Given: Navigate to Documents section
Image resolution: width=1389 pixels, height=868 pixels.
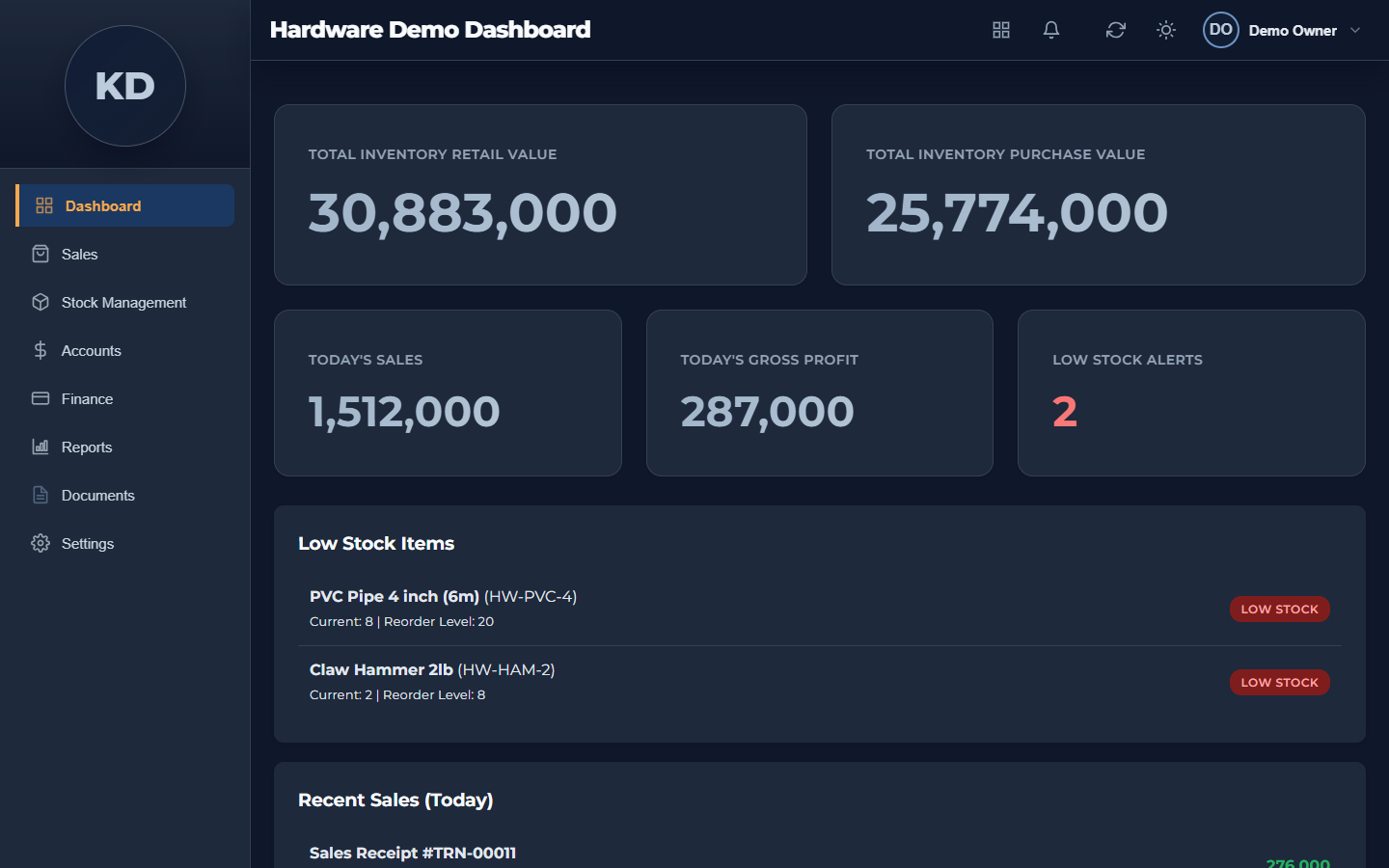Looking at the screenshot, I should (125, 495).
